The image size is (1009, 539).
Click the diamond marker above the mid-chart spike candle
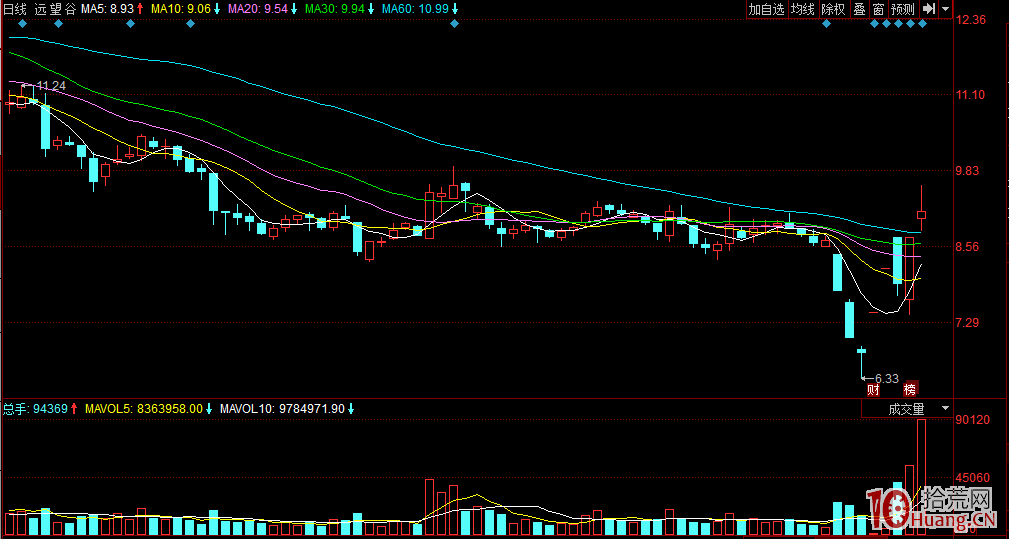click(454, 24)
